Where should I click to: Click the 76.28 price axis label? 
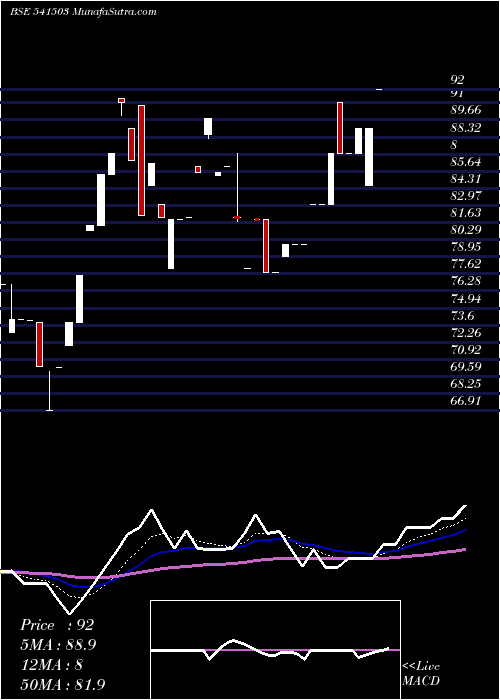tap(466, 281)
